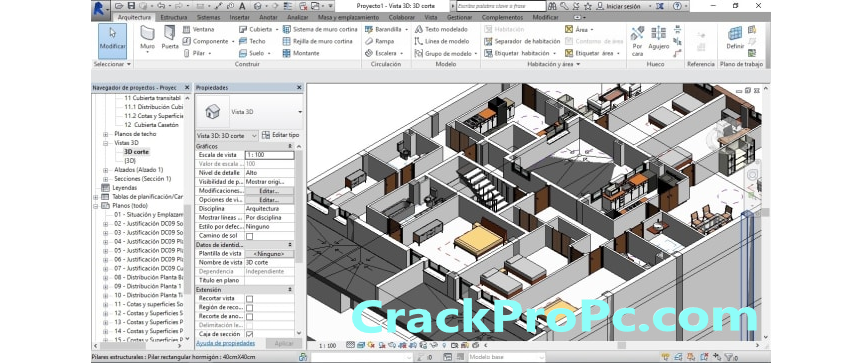Open the Ayuda de propiedades link

click(225, 343)
